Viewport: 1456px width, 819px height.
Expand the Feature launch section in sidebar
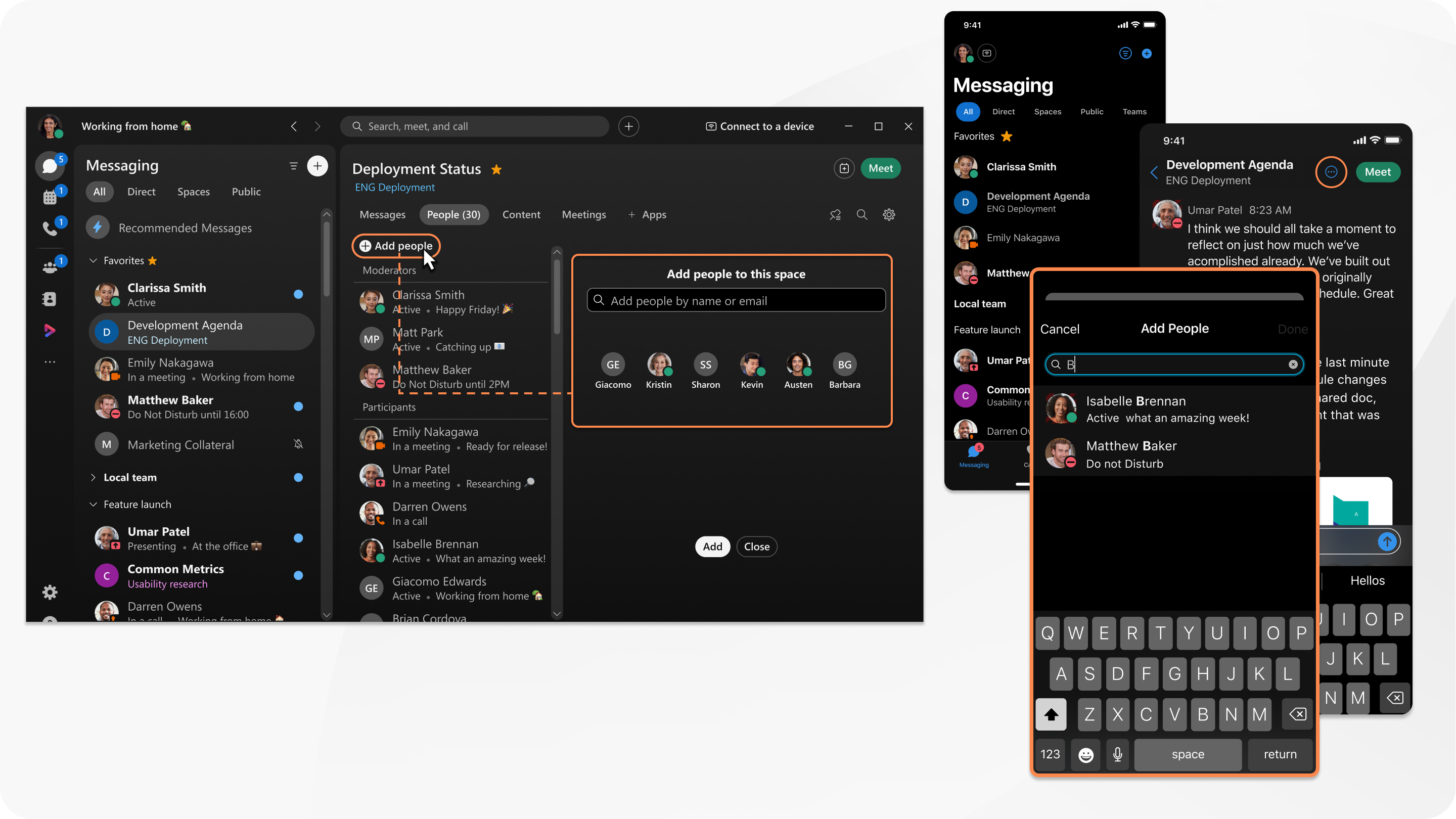[93, 504]
